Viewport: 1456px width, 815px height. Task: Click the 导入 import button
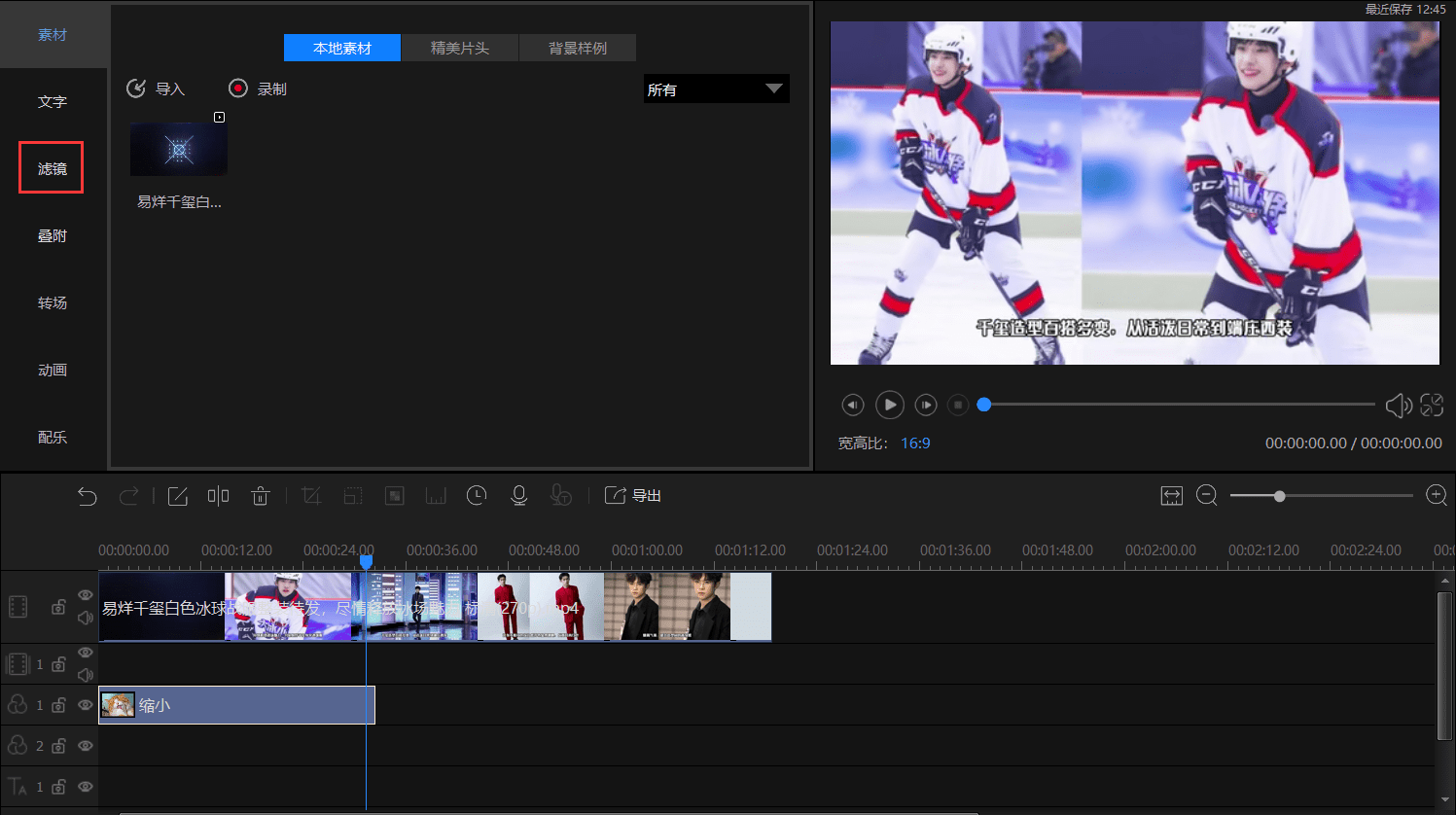pos(156,89)
